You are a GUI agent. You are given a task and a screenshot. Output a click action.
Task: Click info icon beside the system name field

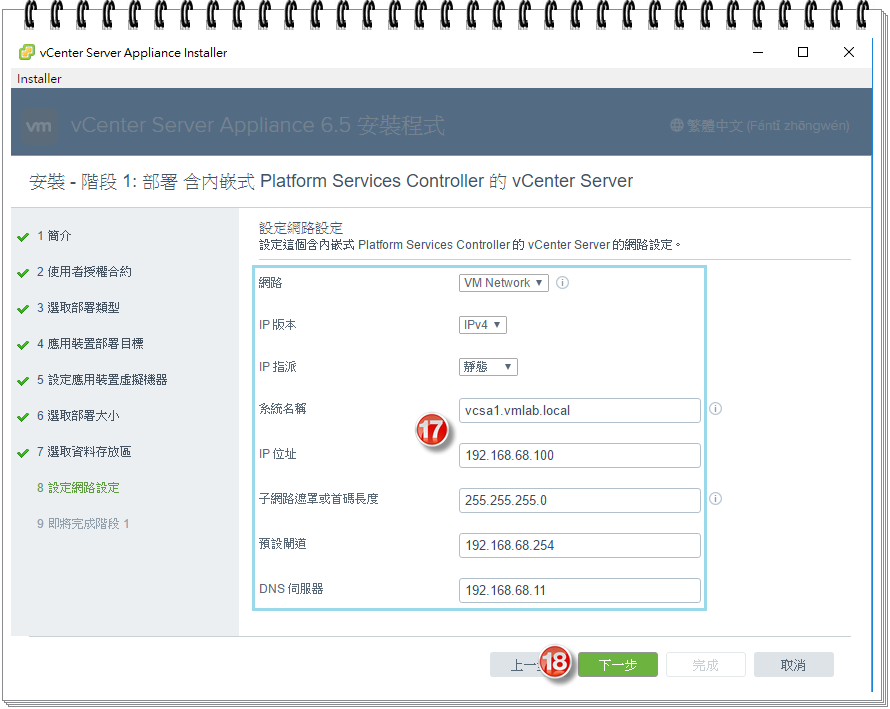tap(715, 409)
